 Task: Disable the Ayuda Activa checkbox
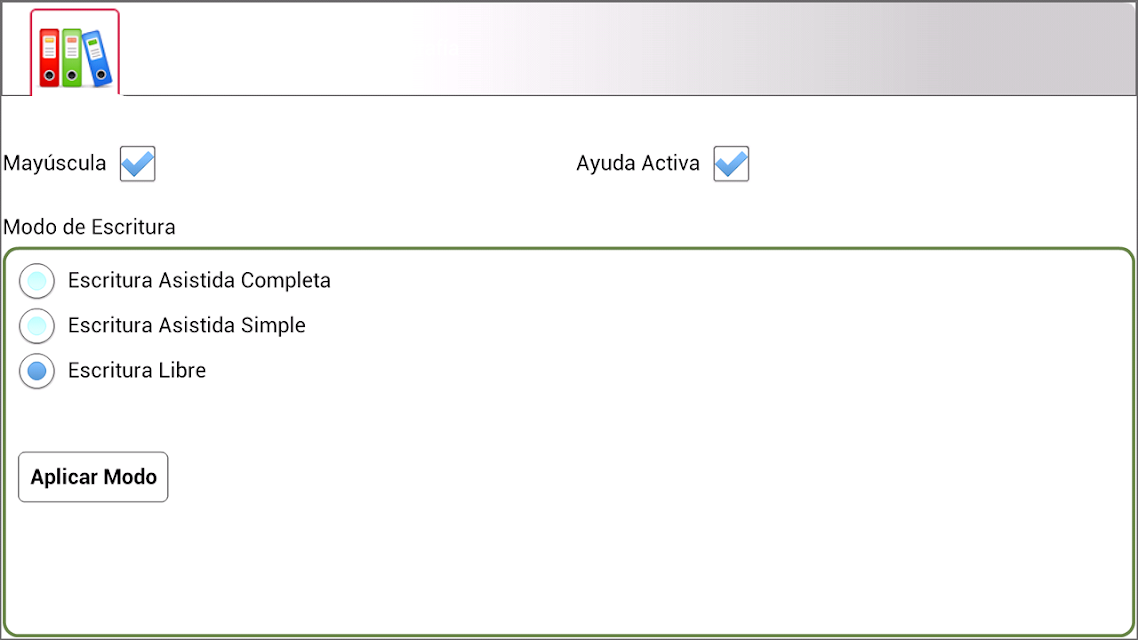coord(731,163)
